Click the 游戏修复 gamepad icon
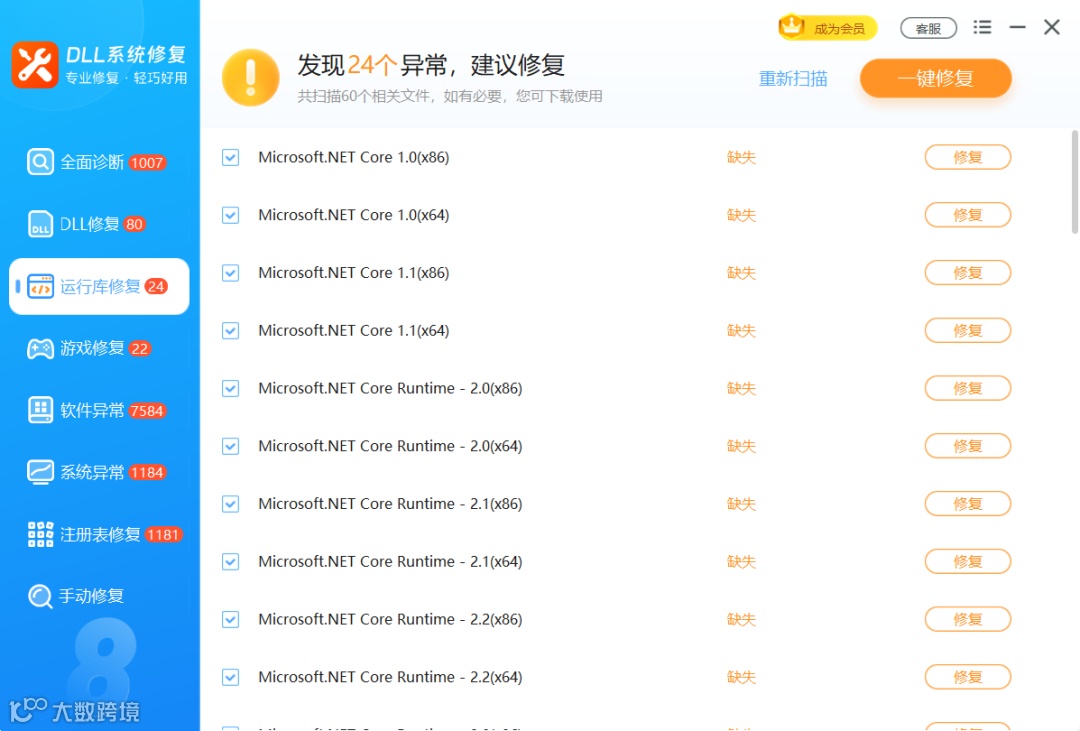The image size is (1080, 731). click(x=40, y=349)
